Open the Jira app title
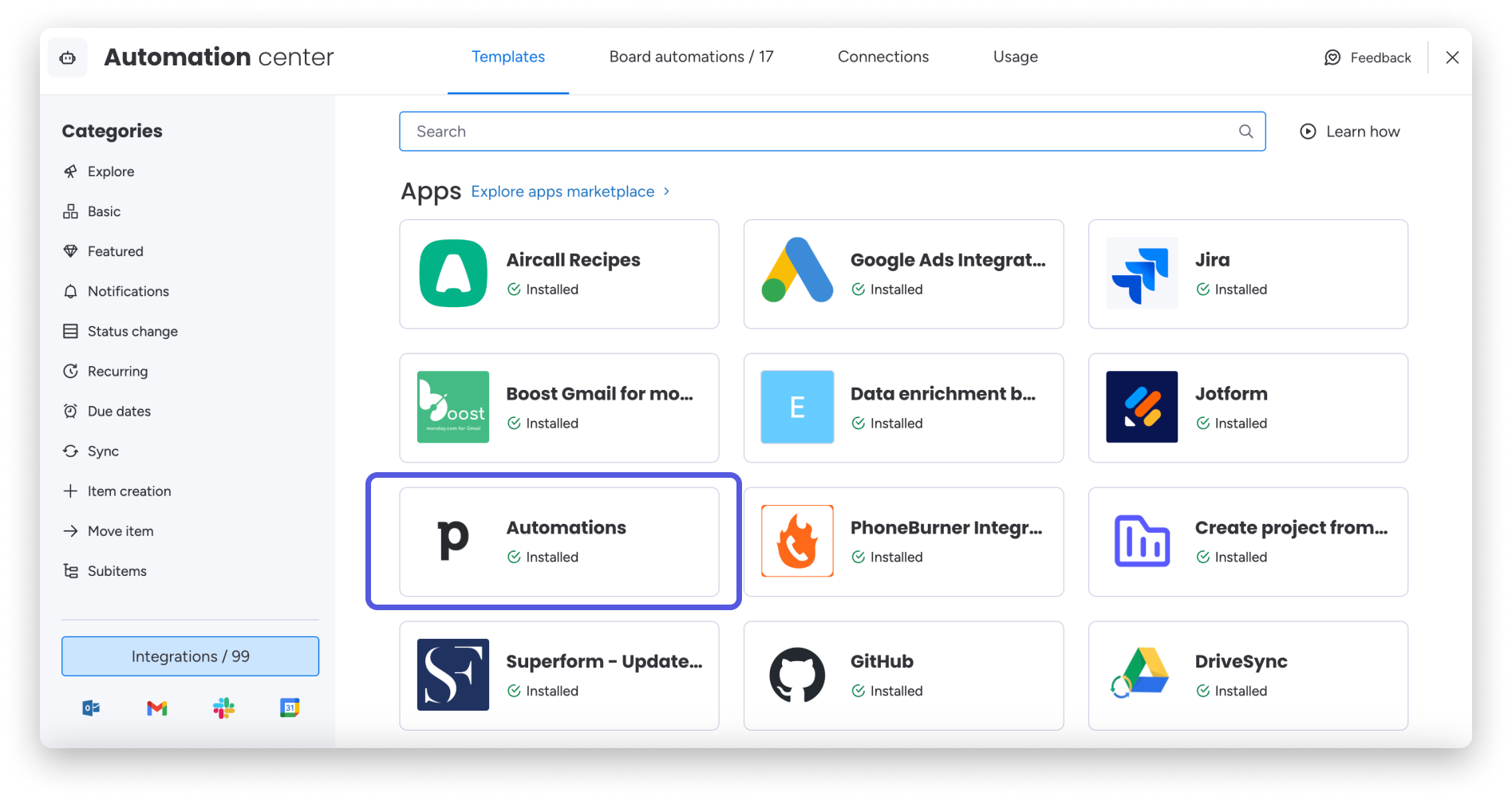 [x=1212, y=260]
